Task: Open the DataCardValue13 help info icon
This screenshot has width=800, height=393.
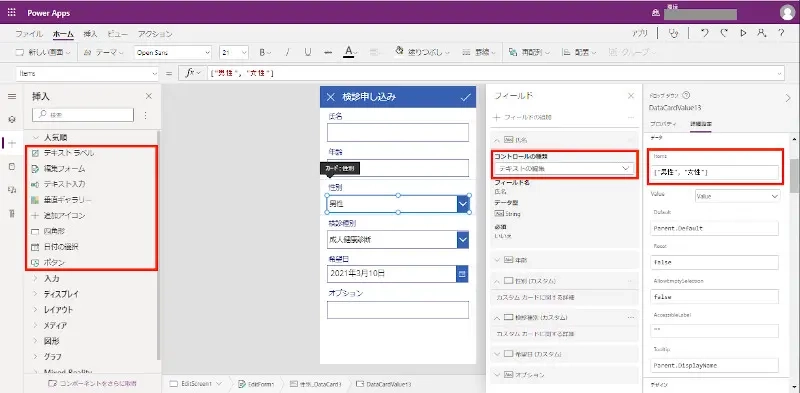Action: pyautogui.click(x=686, y=95)
